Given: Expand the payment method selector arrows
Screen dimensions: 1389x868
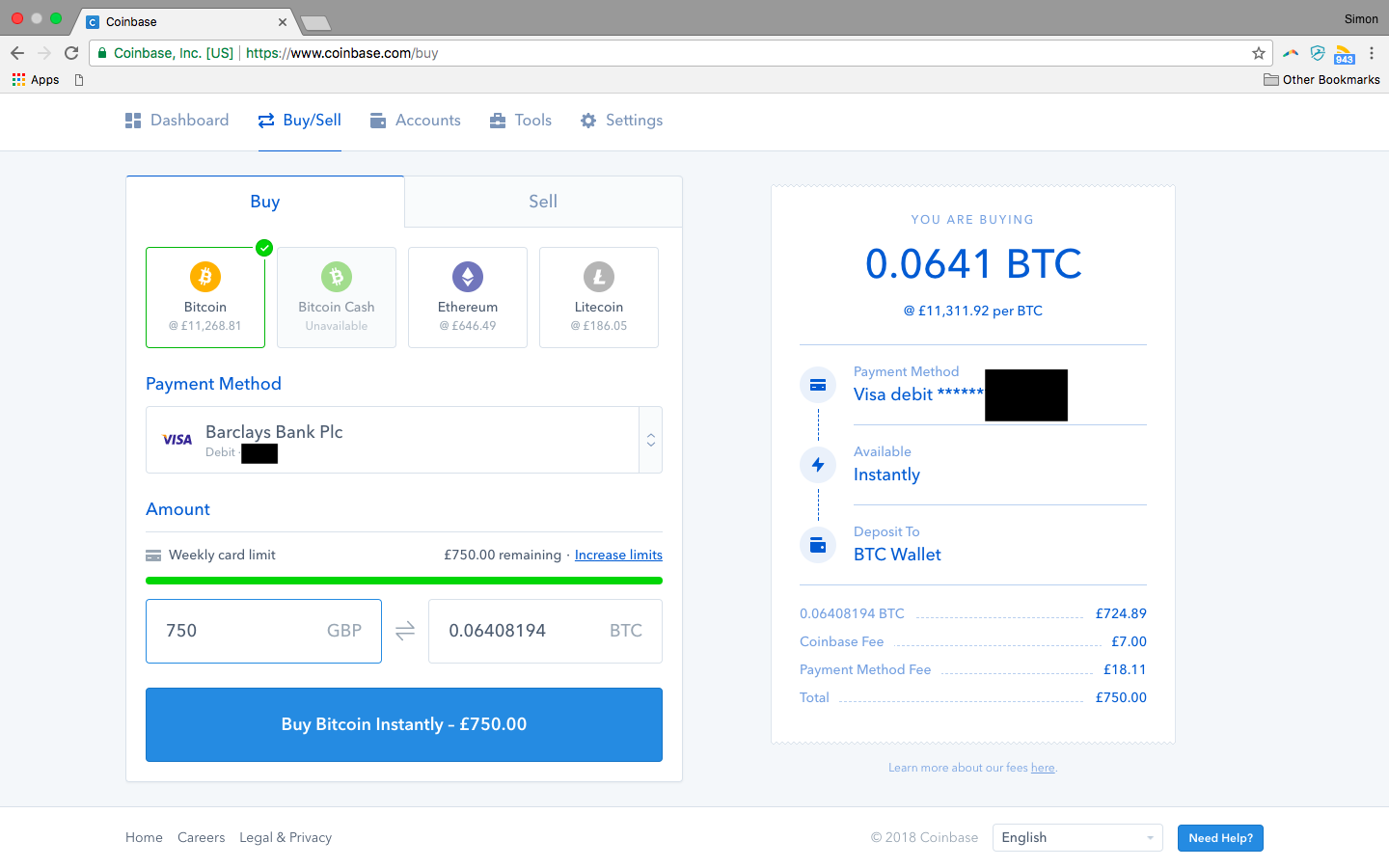Looking at the screenshot, I should click(651, 440).
